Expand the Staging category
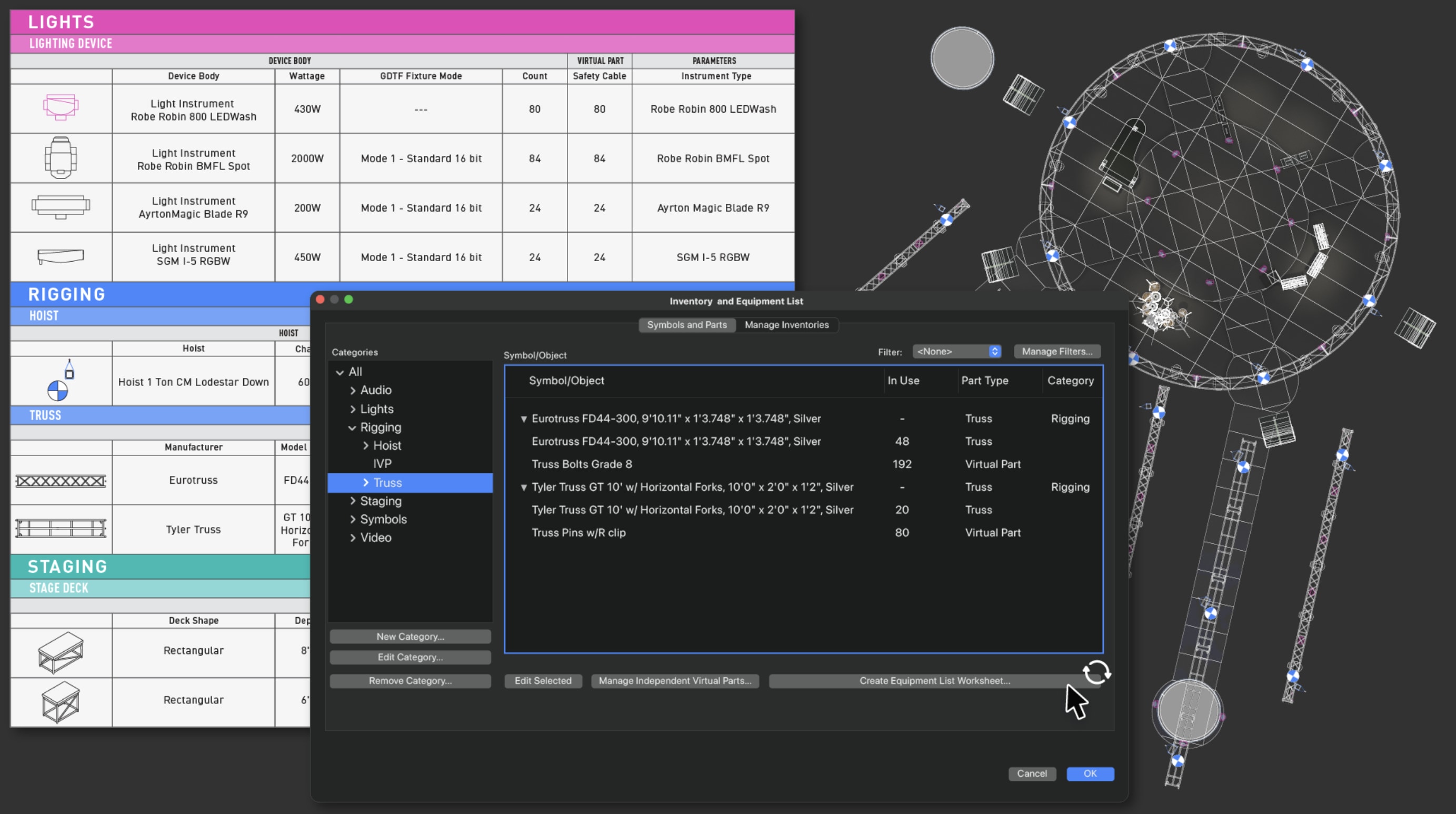1456x814 pixels. (353, 501)
